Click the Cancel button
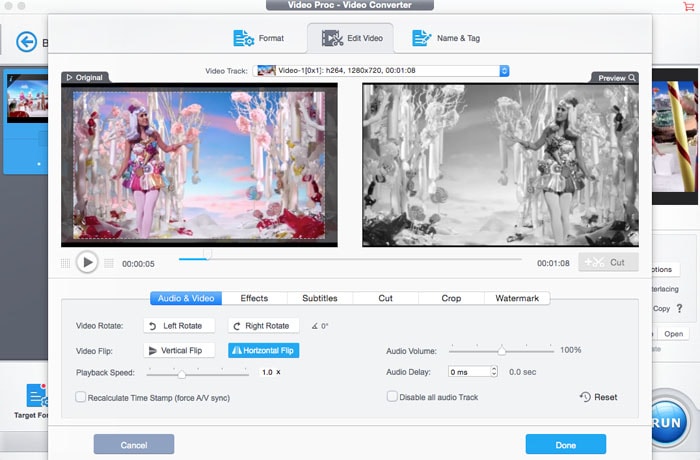This screenshot has height=460, width=700. click(x=134, y=445)
